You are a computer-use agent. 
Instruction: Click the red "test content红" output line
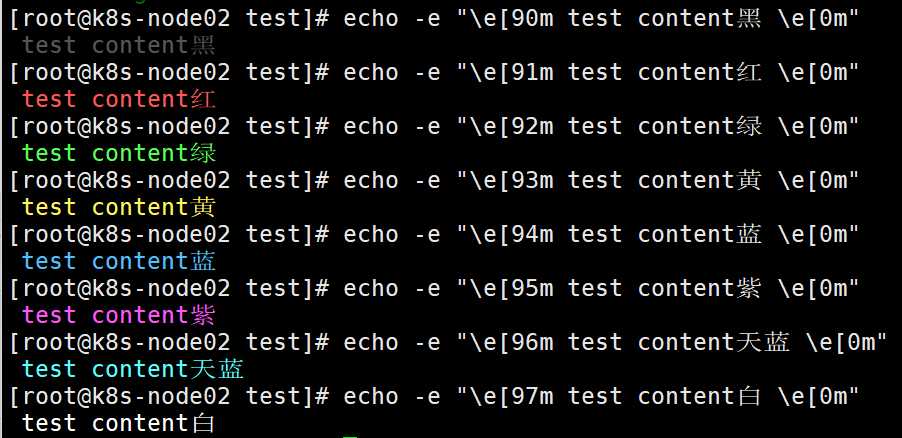(119, 100)
